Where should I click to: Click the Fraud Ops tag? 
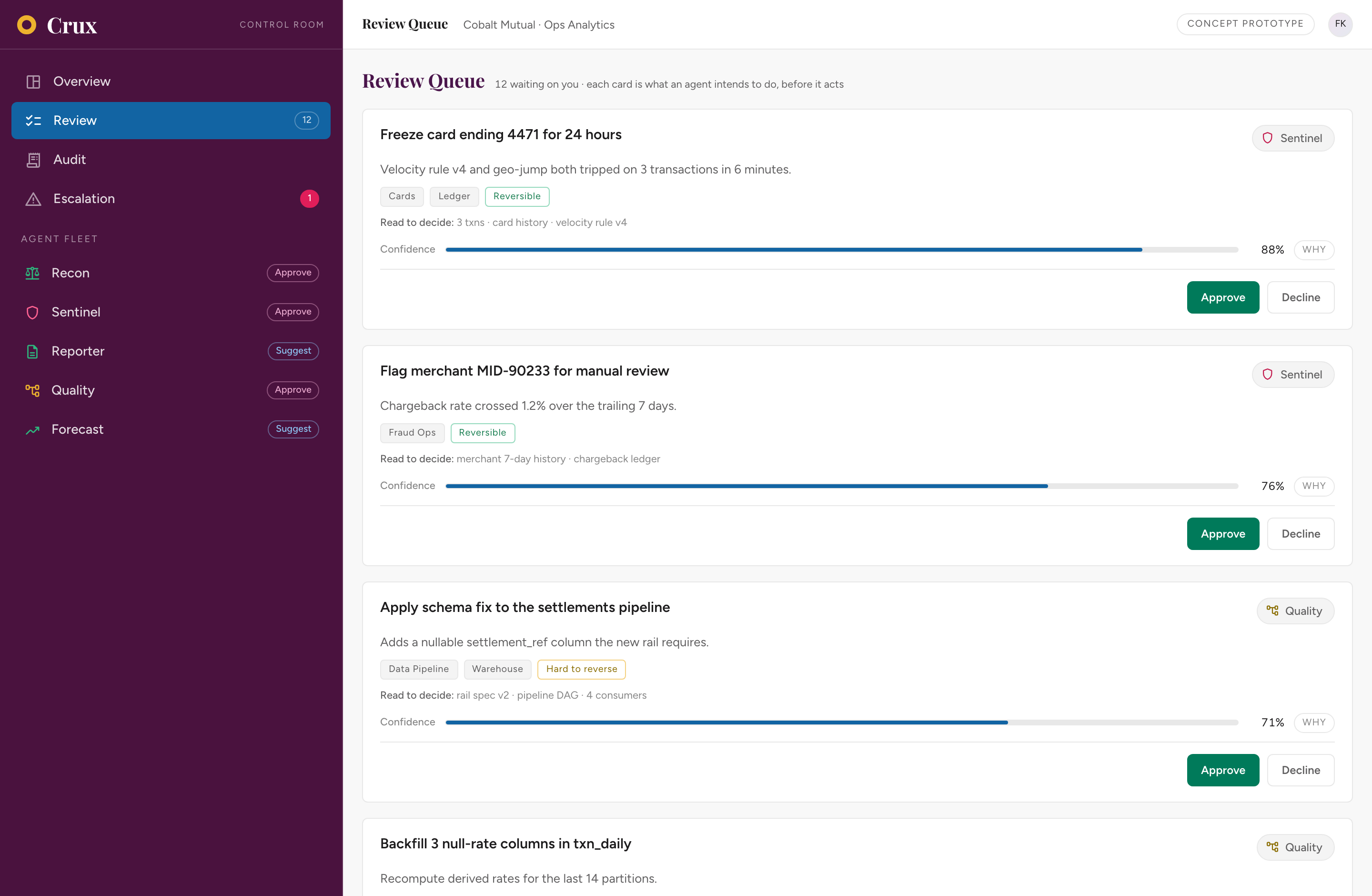(x=412, y=433)
